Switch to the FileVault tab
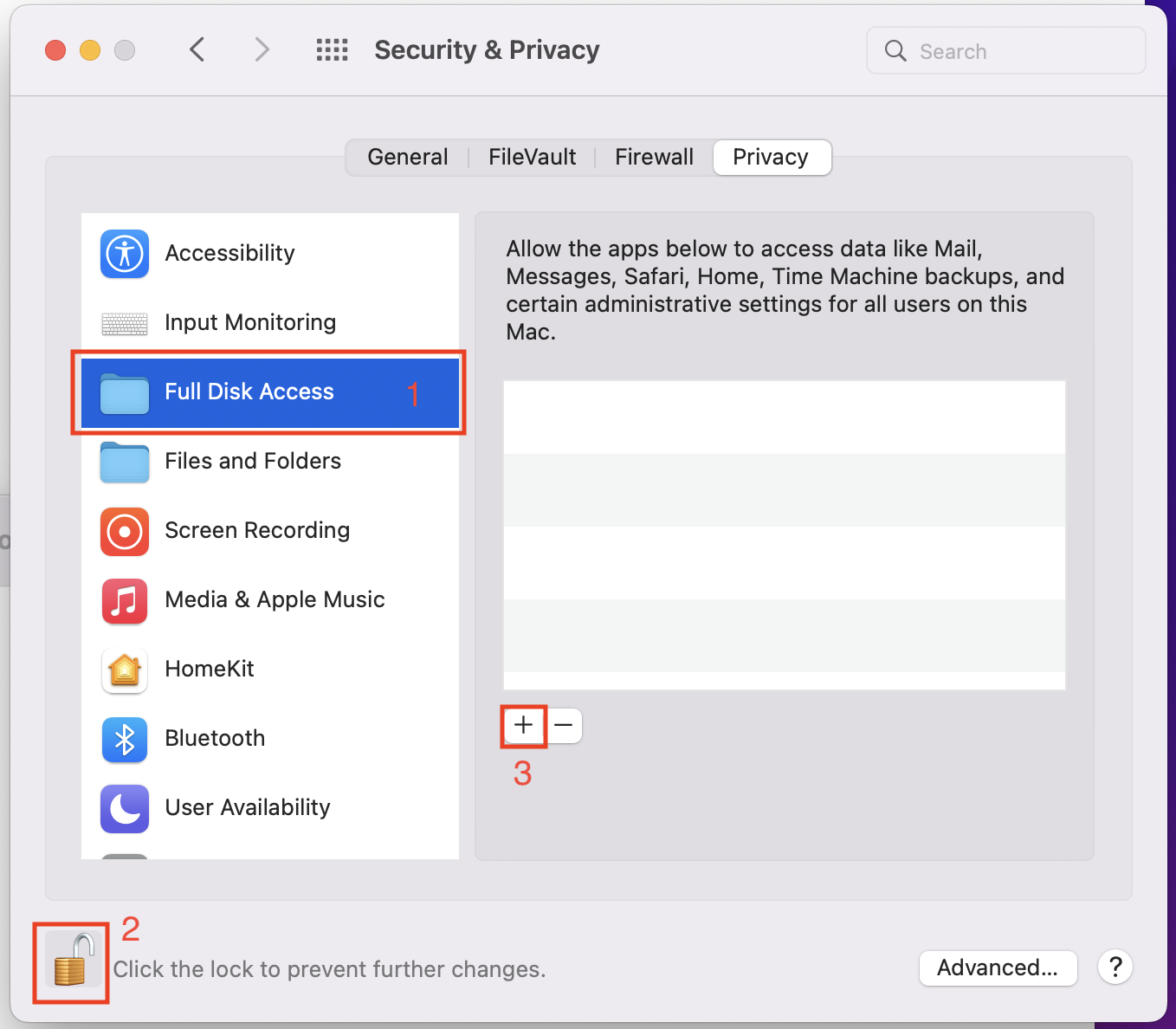Viewport: 1176px width, 1029px height. click(532, 158)
